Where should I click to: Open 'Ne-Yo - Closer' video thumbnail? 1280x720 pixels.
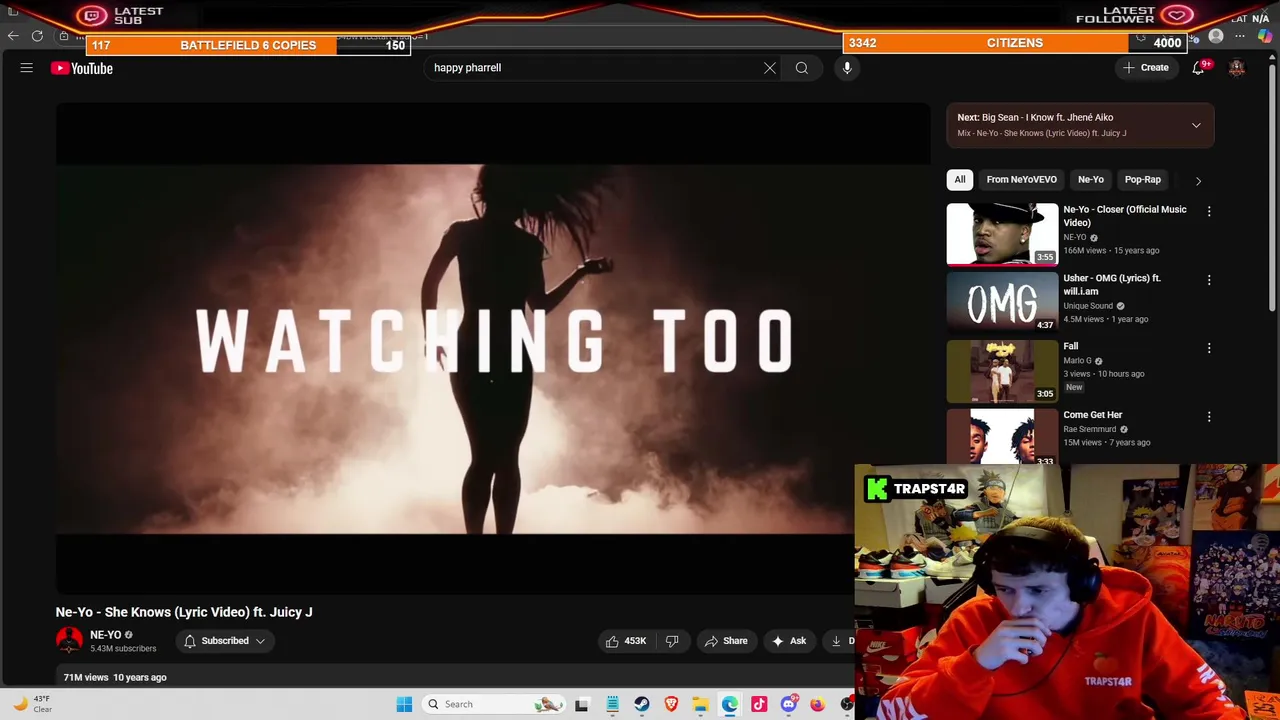1002,234
